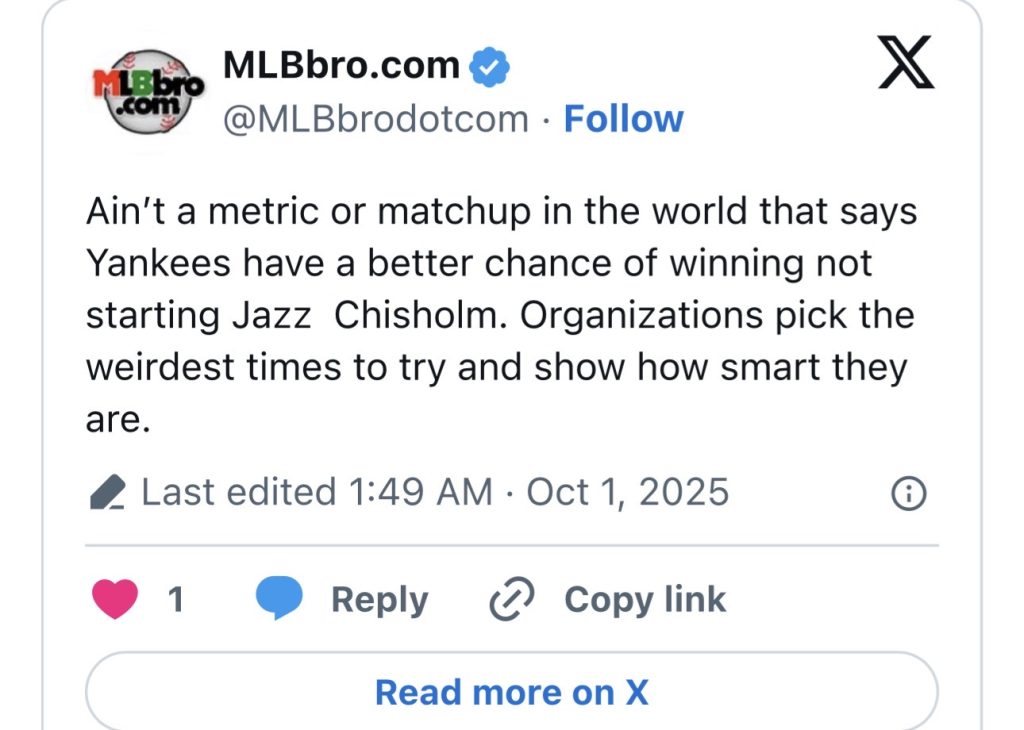
Task: Click the like count number 1
Action: pyautogui.click(x=175, y=599)
